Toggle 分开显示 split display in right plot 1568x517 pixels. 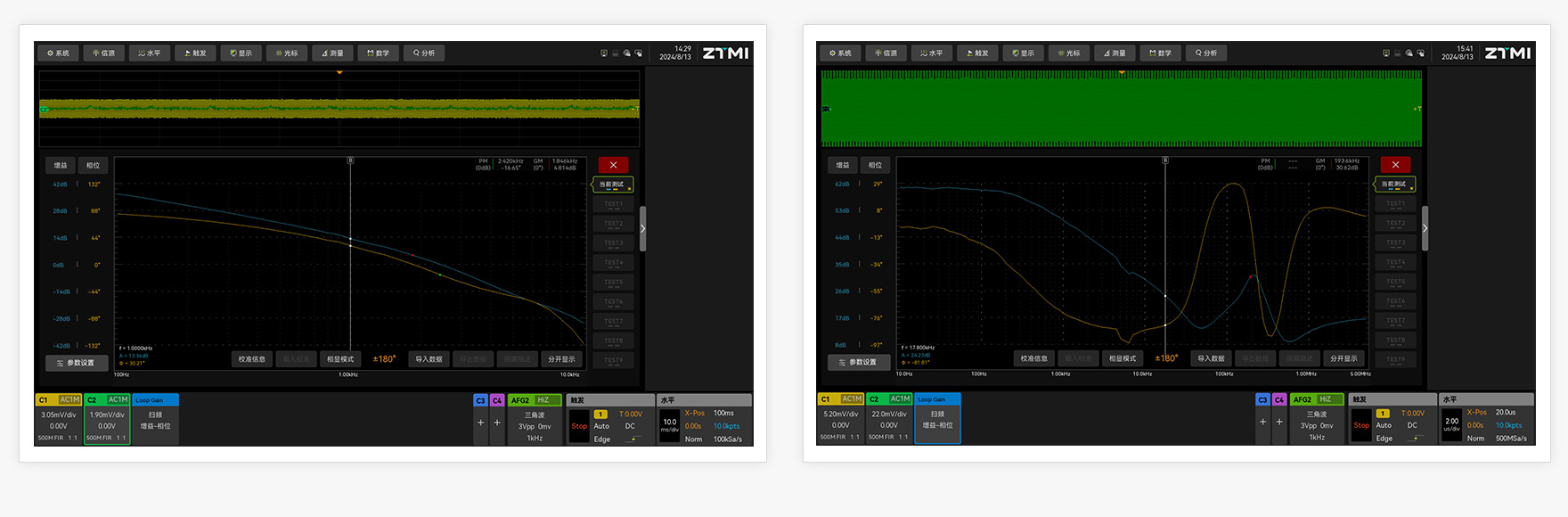(x=1343, y=358)
